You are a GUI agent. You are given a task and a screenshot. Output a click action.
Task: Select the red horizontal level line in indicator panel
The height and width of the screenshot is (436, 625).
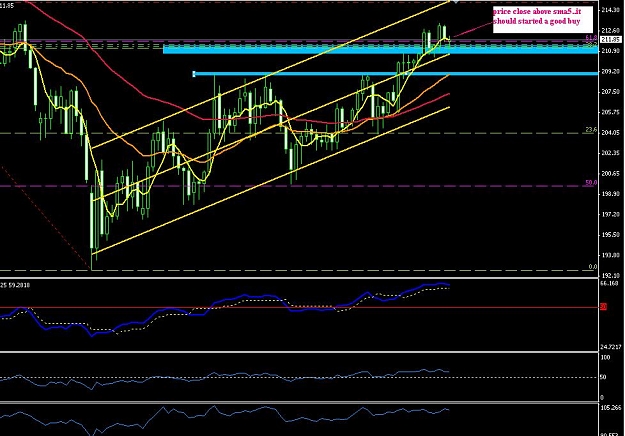pyautogui.click(x=300, y=307)
